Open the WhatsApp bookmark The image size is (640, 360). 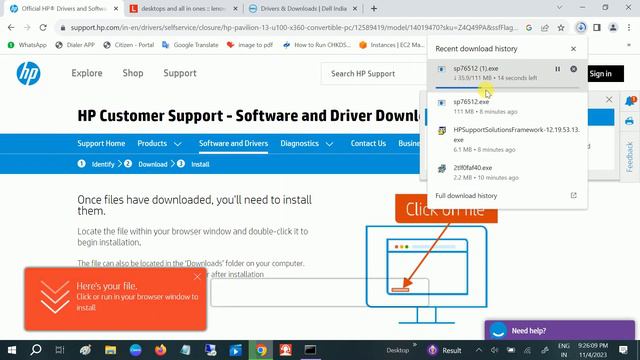27,45
